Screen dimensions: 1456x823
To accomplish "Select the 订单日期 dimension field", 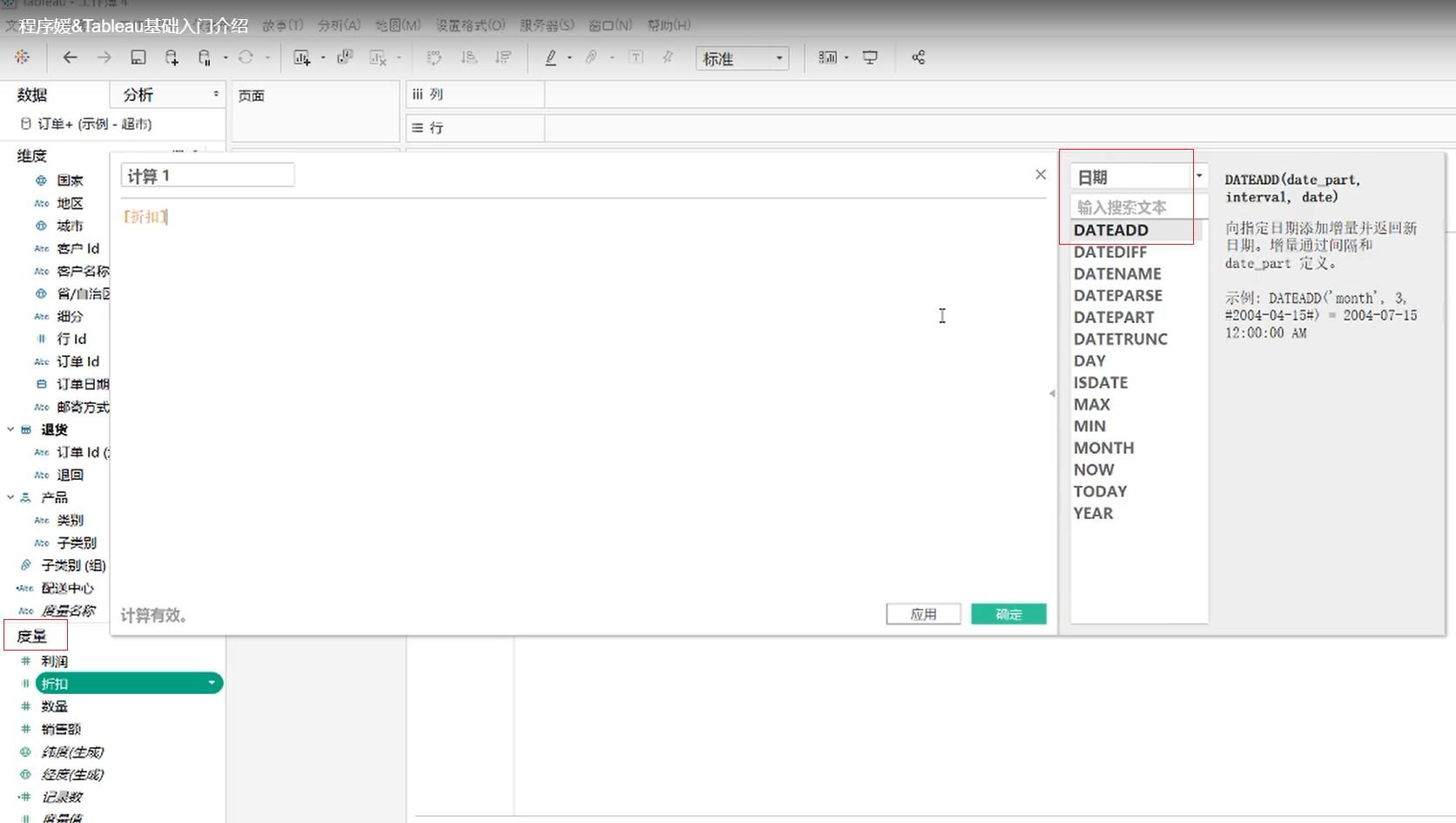I will 83,384.
